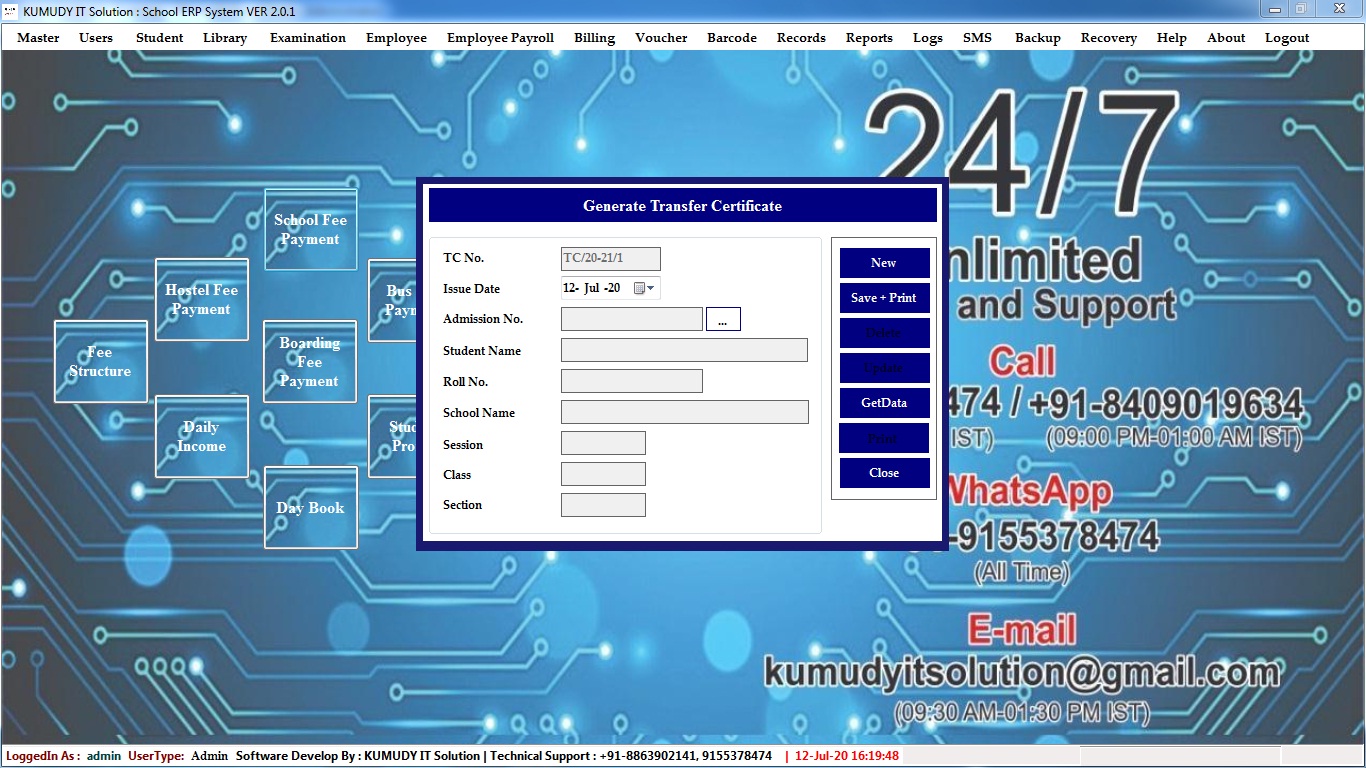Screen dimensions: 1366x768
Task: Open the Examination menu
Action: click(308, 38)
